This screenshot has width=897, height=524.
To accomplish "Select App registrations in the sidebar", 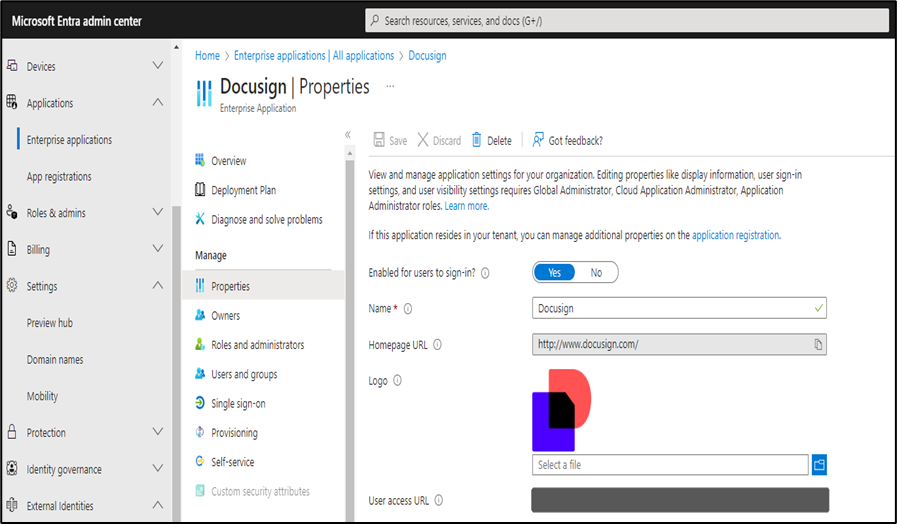I will [59, 177].
